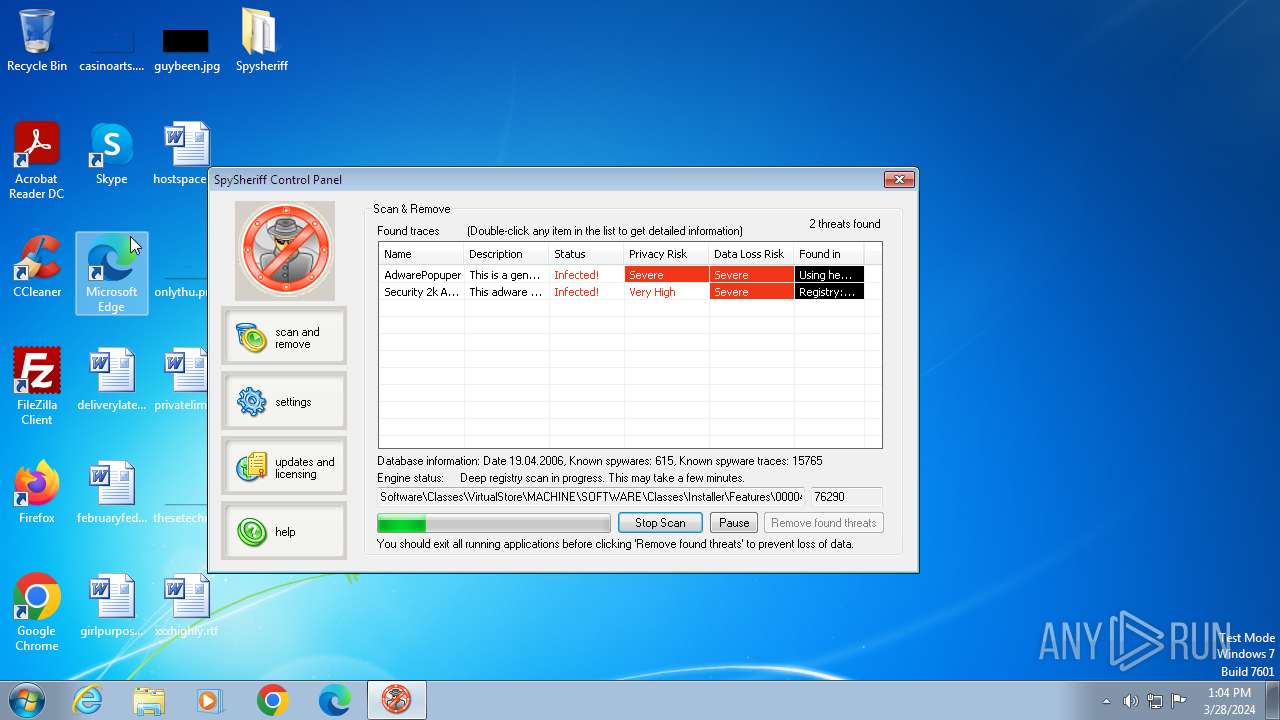
Task: Click the volume speaker tray icon
Action: pos(1130,701)
